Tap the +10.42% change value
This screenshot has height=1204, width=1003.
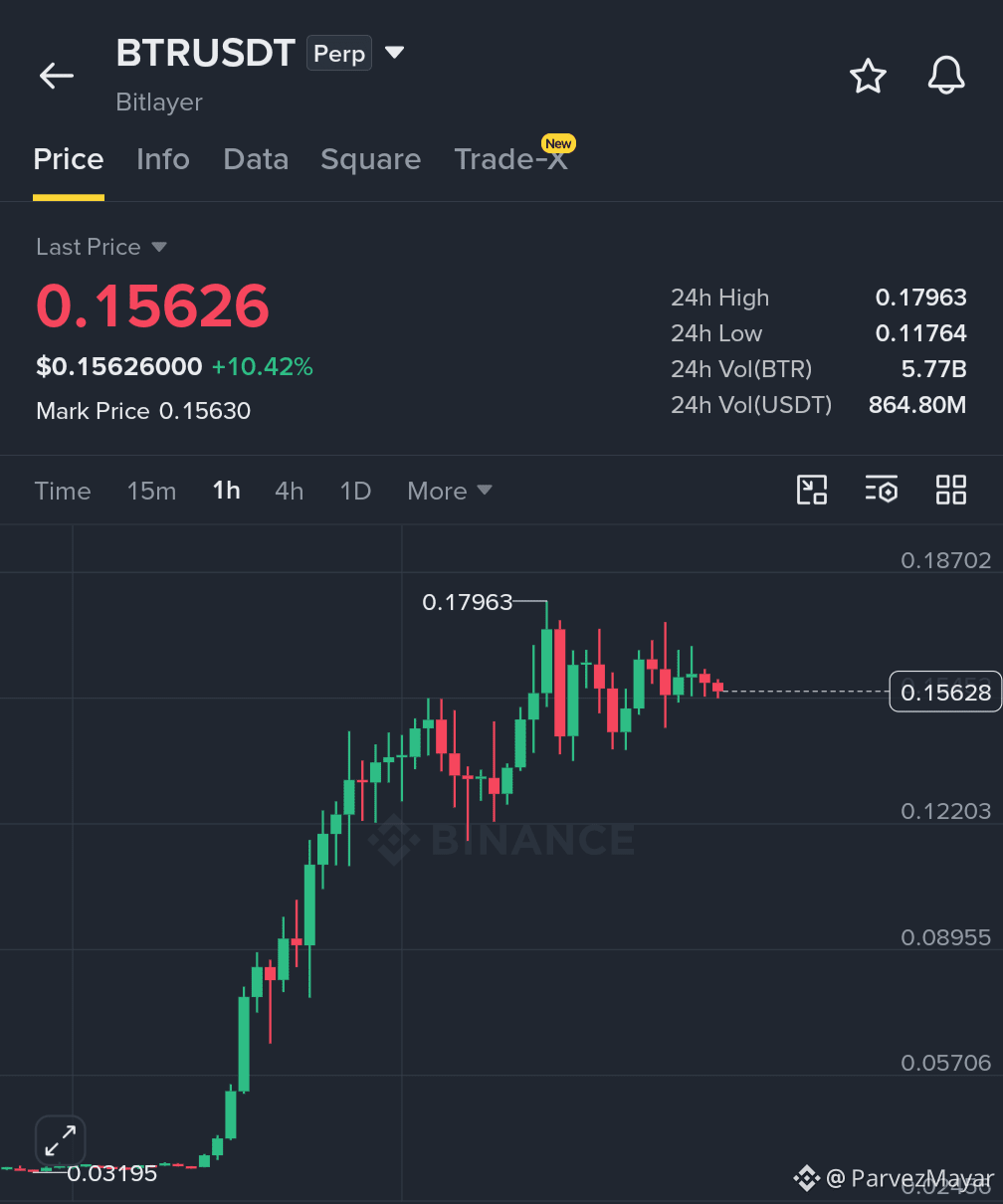[262, 367]
